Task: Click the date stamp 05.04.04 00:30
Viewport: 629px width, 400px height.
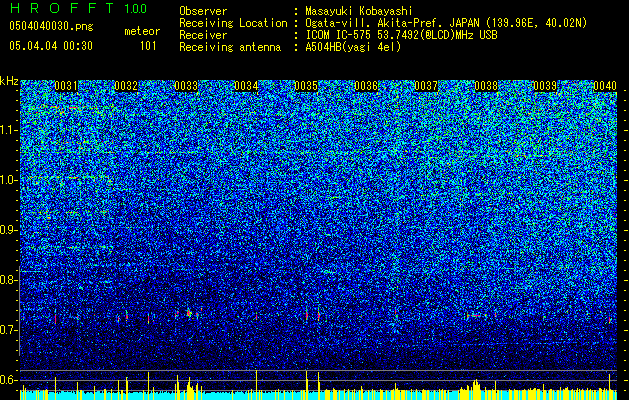Action: coord(51,46)
